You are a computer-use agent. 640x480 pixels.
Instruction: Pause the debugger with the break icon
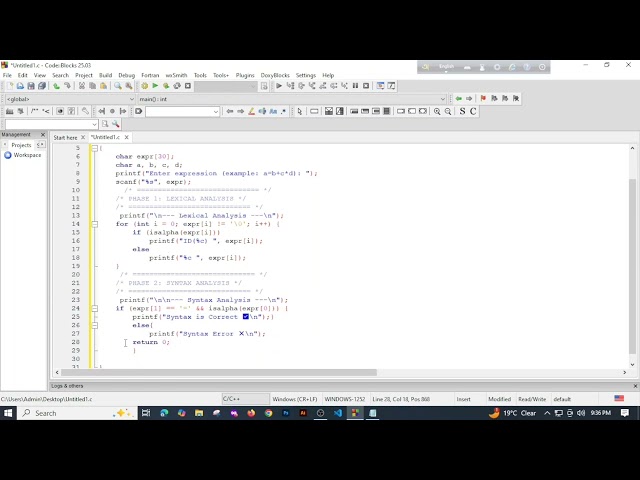click(x=355, y=86)
